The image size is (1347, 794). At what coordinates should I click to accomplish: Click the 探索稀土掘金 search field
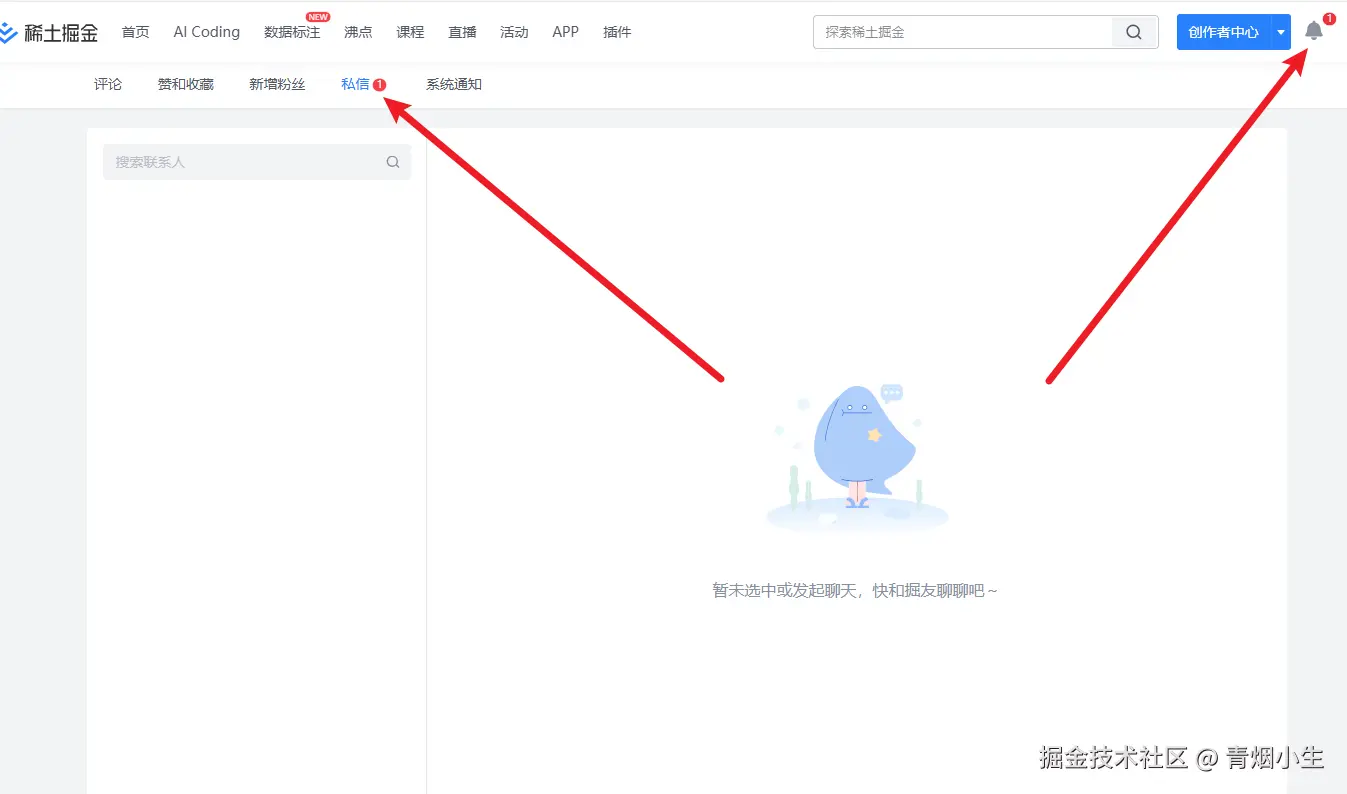point(960,31)
